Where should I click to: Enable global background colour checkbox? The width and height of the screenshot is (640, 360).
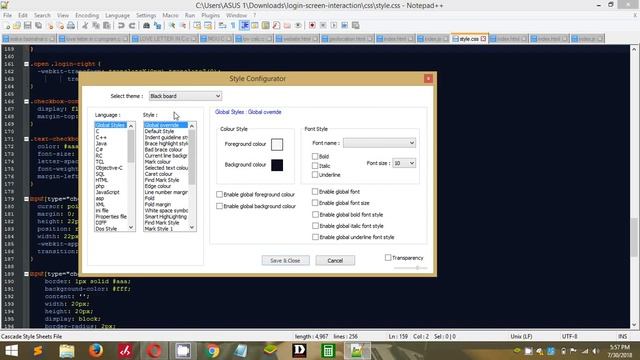219,206
